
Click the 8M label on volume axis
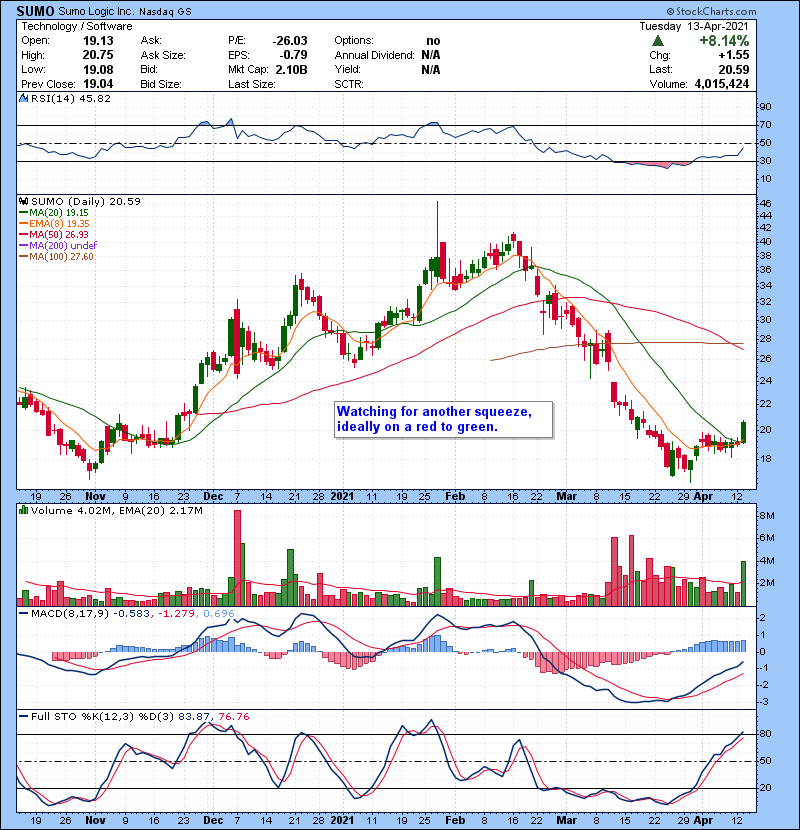pos(767,516)
